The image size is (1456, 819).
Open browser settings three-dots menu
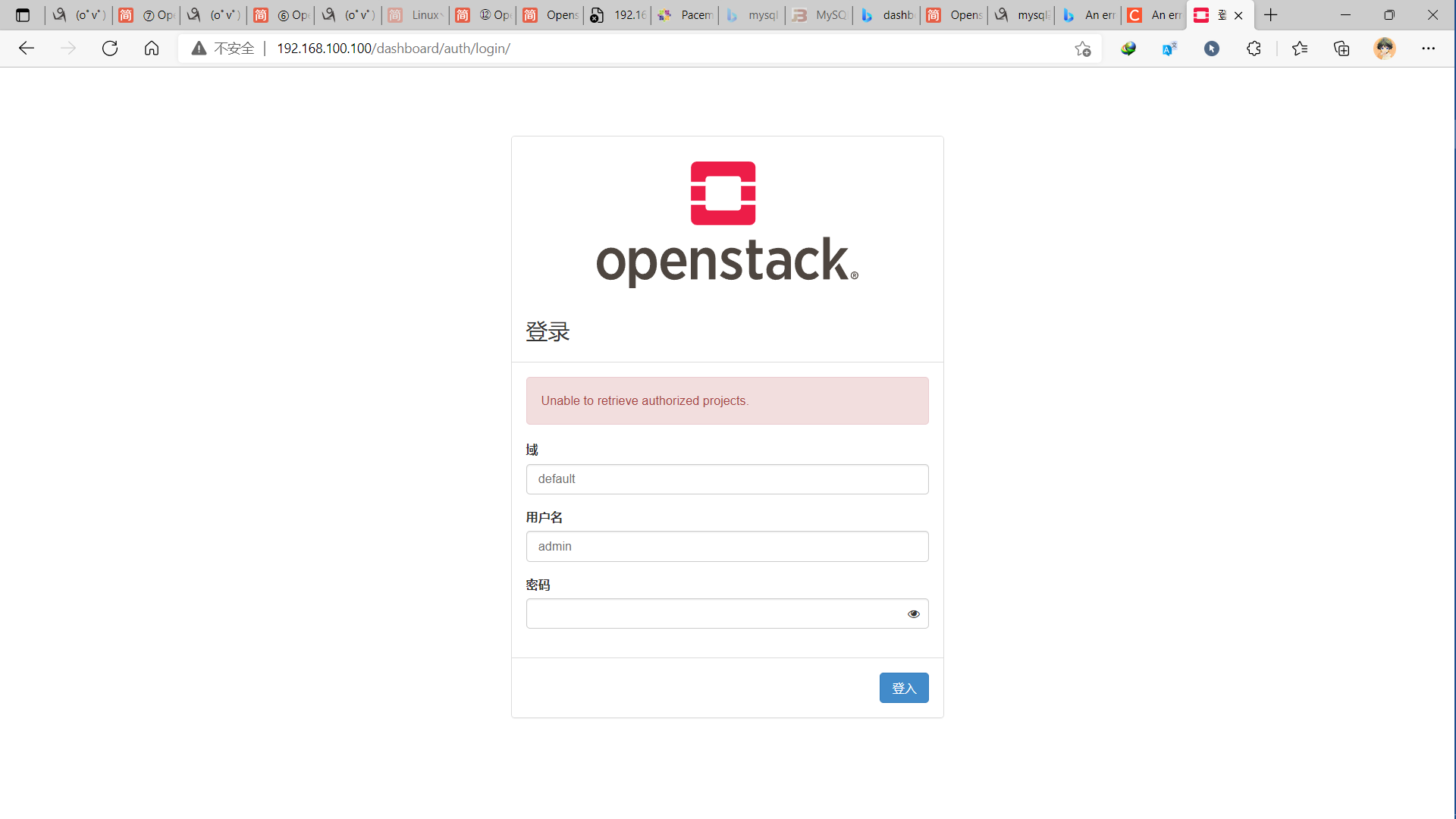pyautogui.click(x=1428, y=49)
